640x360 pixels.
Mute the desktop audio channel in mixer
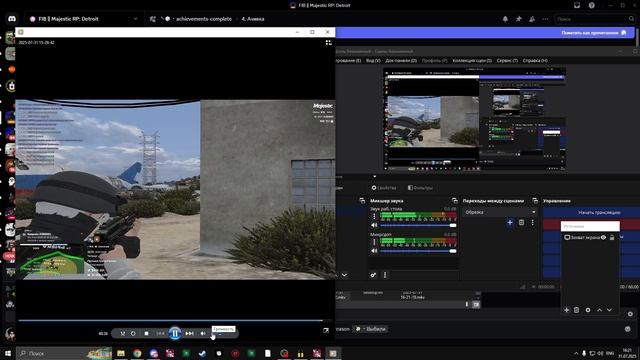pos(374,225)
